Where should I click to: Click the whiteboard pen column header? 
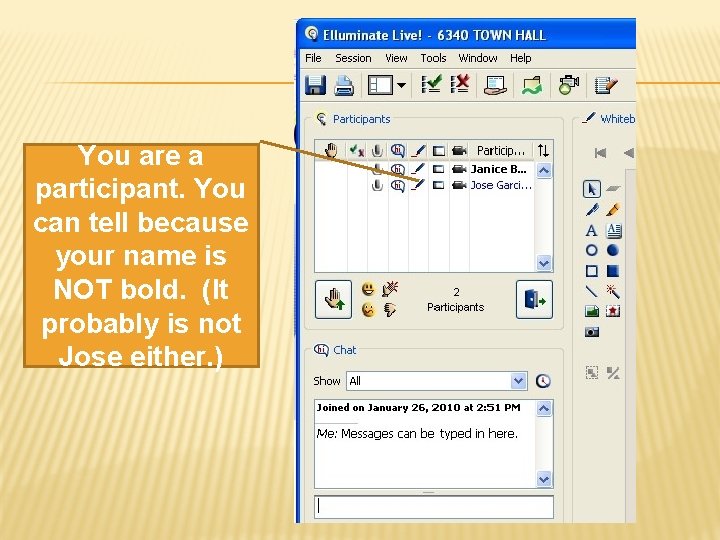(418, 150)
